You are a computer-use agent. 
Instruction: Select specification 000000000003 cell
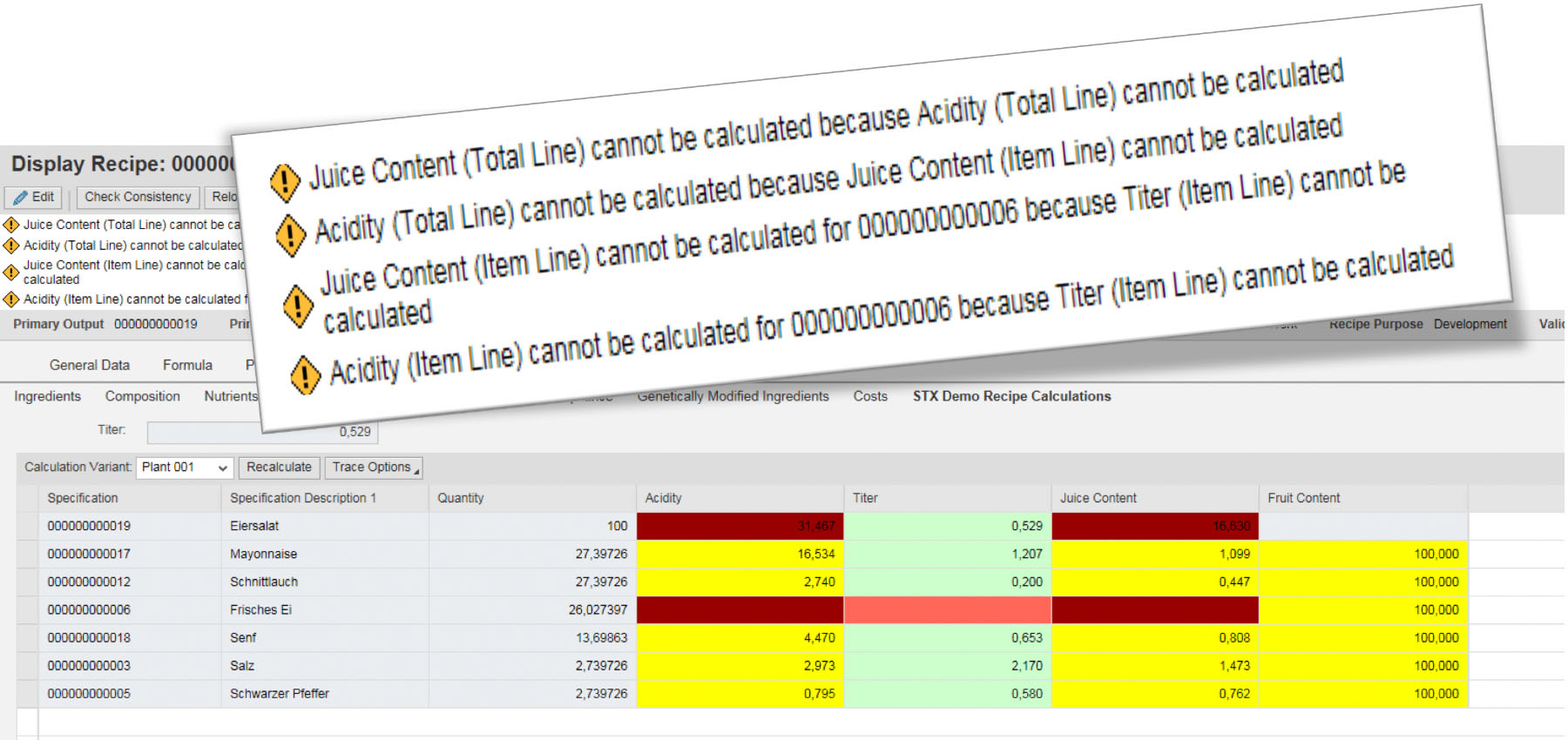(x=130, y=665)
